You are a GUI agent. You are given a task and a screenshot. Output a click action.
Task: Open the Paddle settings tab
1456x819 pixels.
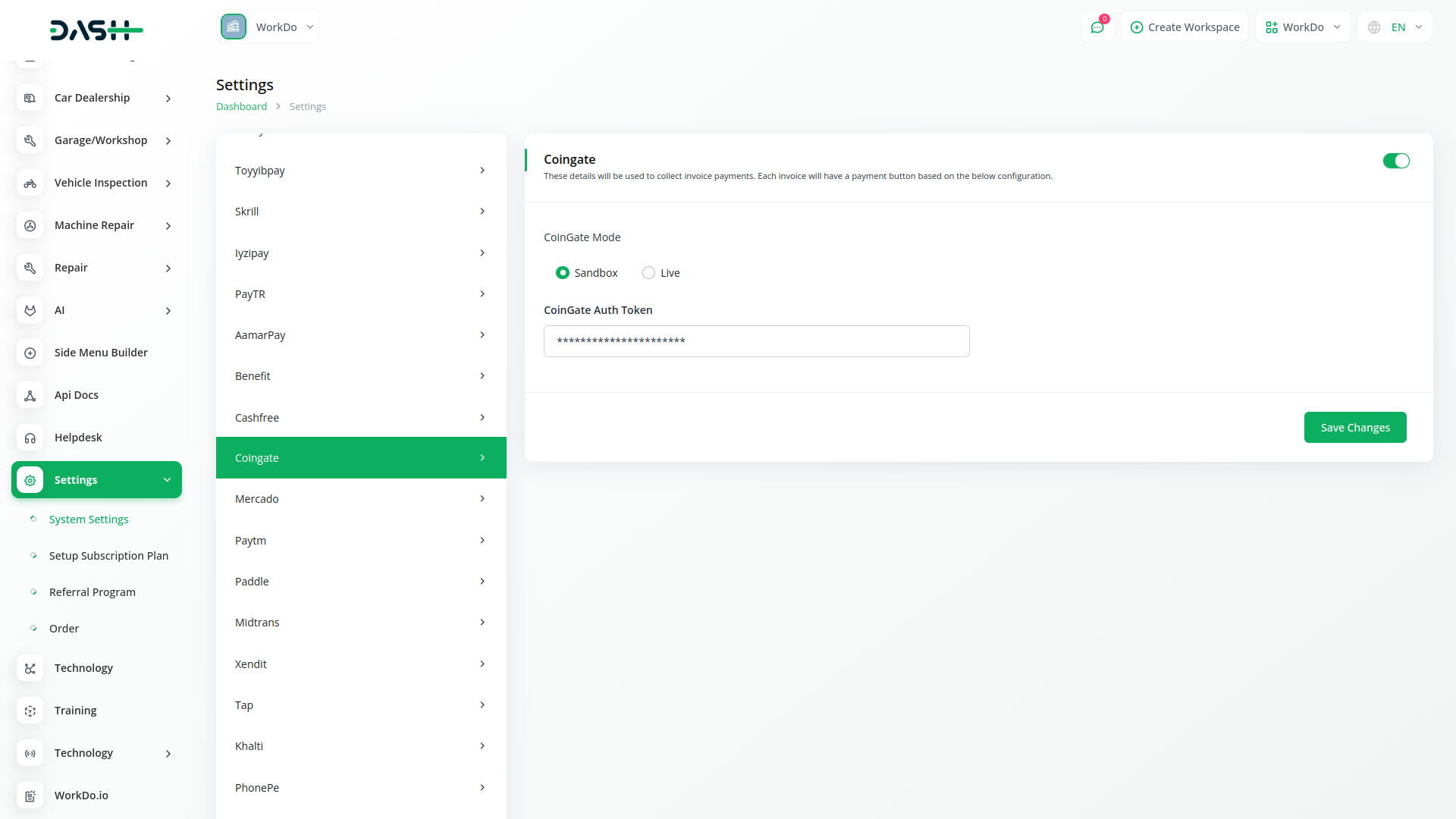(361, 582)
